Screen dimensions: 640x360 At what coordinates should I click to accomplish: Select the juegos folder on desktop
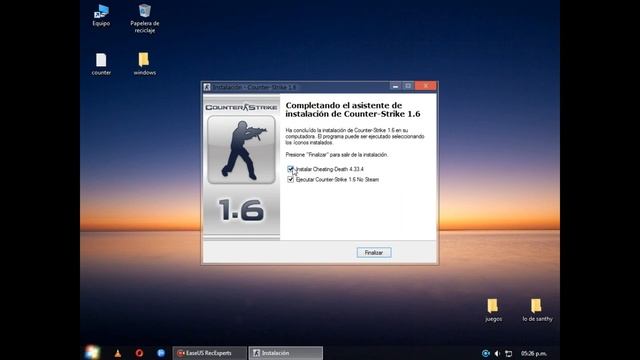coord(493,310)
